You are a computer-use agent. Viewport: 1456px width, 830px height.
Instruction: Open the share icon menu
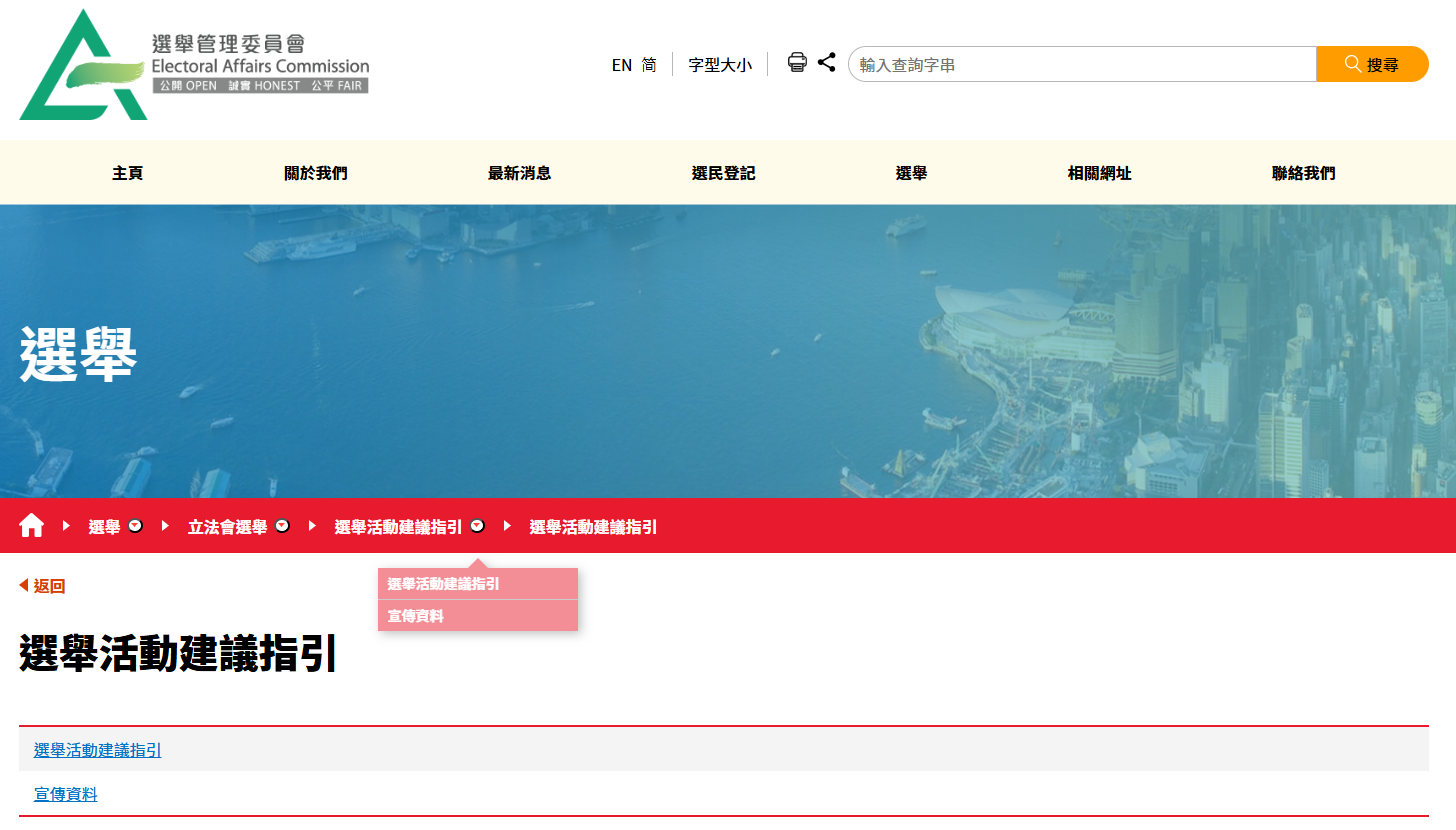click(826, 63)
